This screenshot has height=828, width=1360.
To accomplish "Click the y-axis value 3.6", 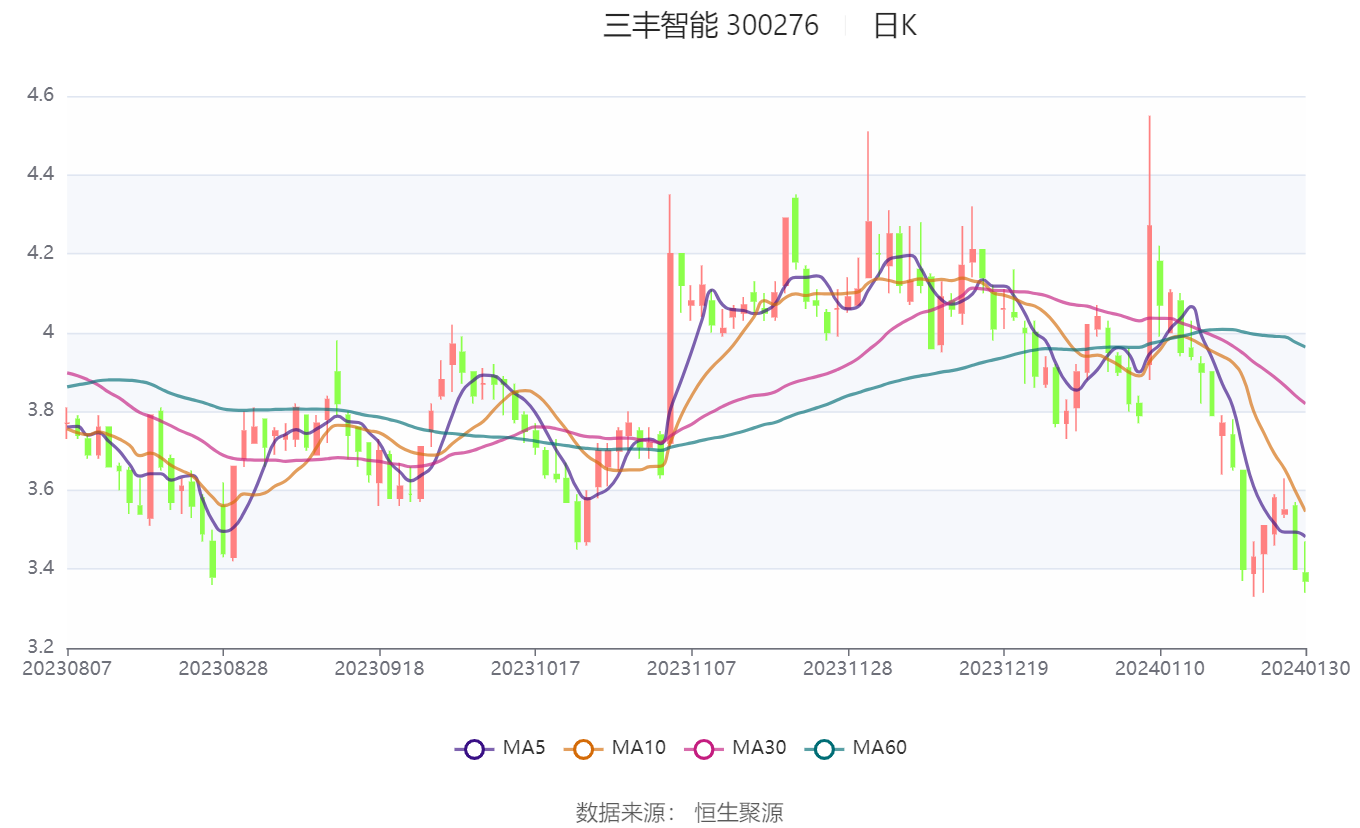I will tap(40, 490).
